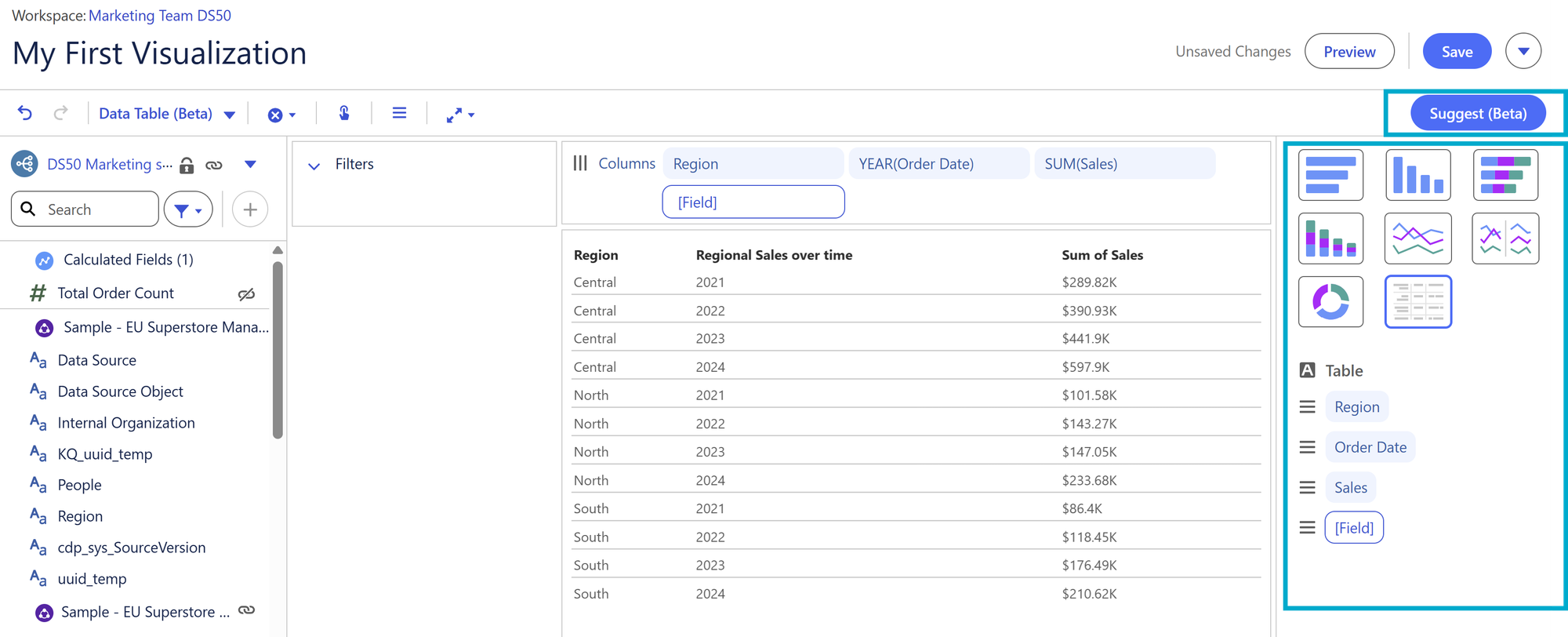Click the hand pointer interaction icon

coord(344,114)
